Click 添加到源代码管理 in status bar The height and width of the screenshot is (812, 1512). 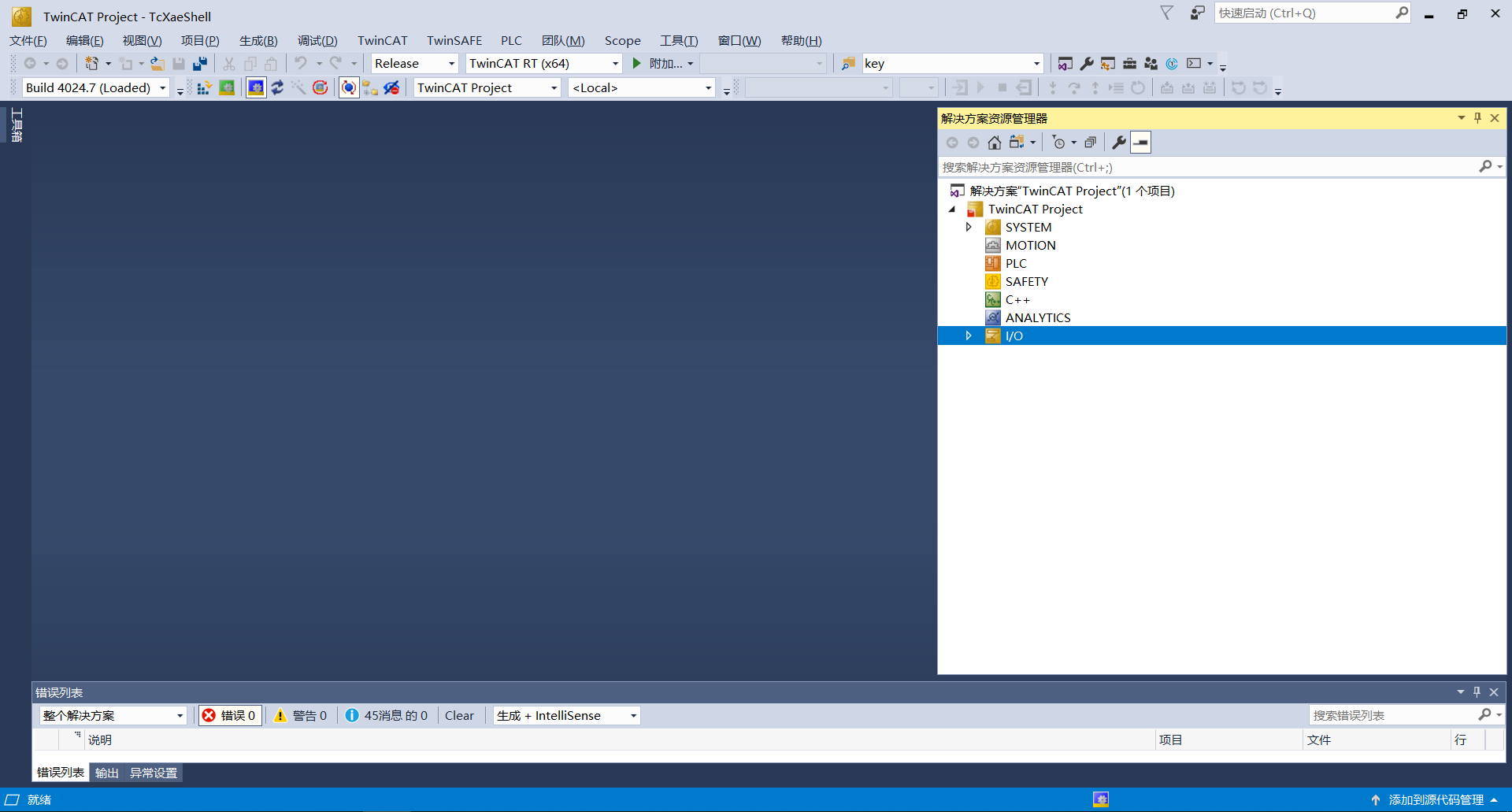click(1436, 800)
